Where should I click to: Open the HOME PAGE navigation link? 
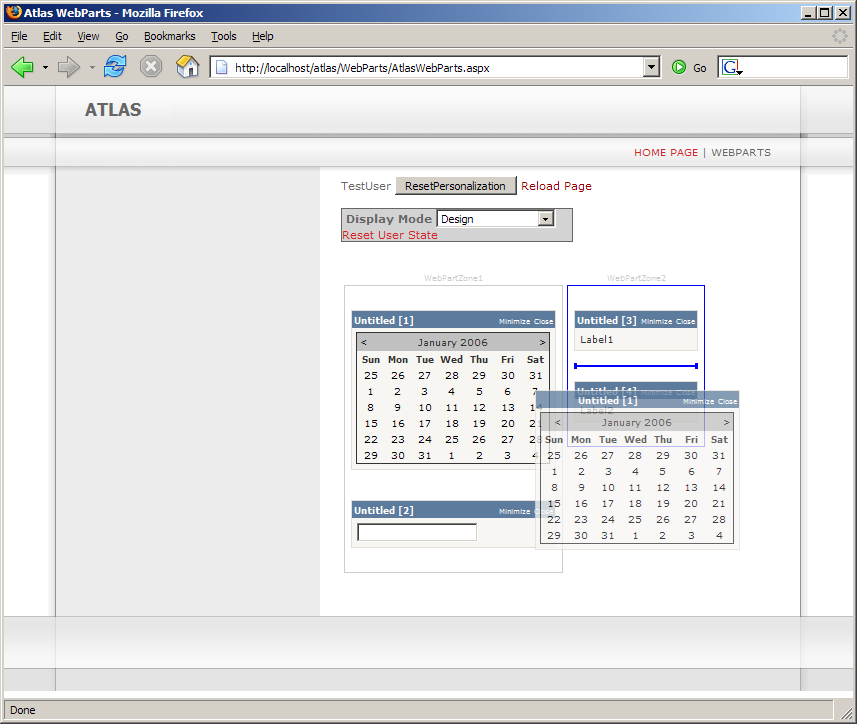pos(666,152)
